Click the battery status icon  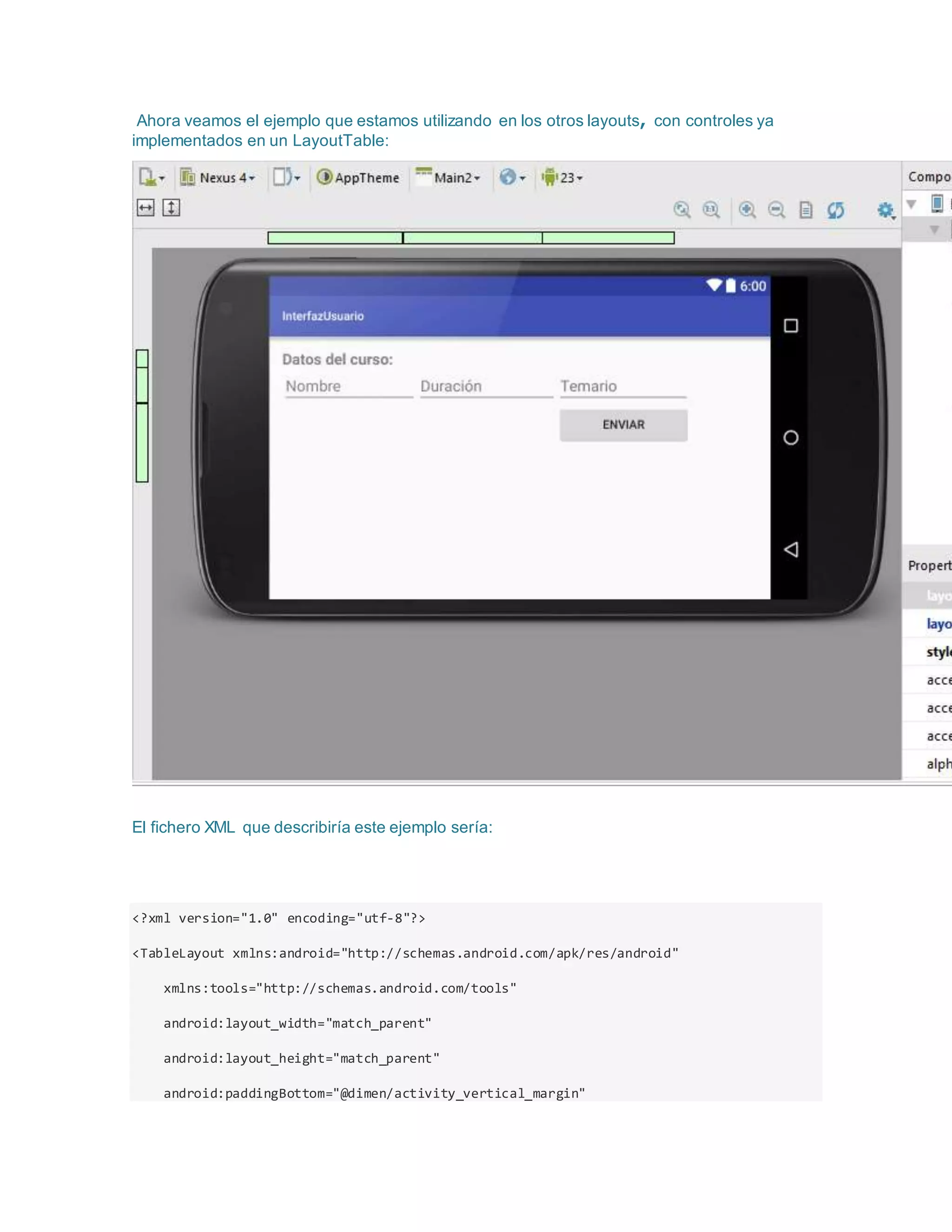tap(731, 285)
